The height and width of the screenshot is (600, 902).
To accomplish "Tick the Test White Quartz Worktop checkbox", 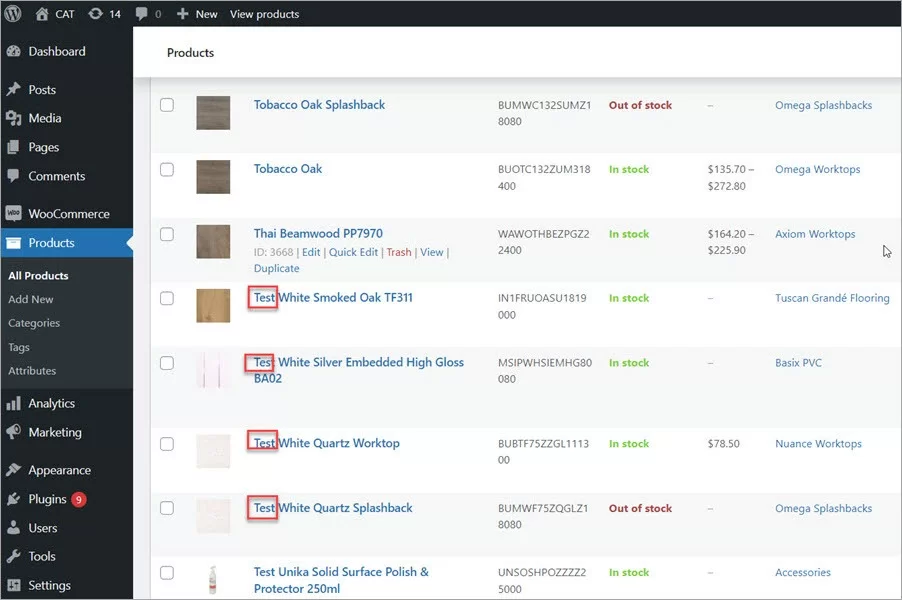I will click(167, 443).
